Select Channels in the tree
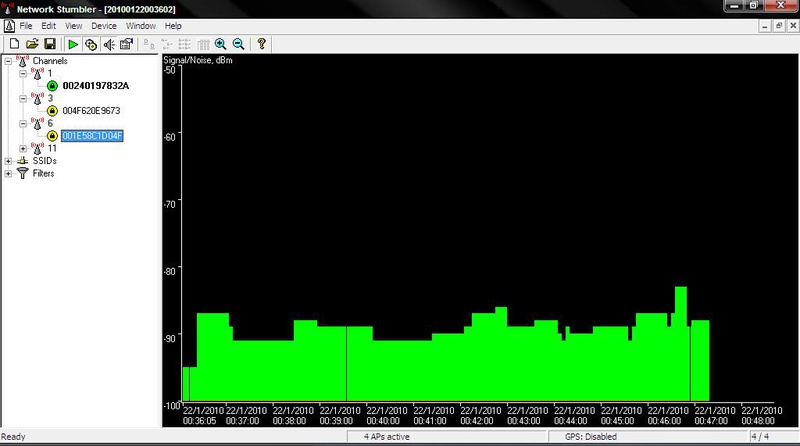 click(x=50, y=61)
